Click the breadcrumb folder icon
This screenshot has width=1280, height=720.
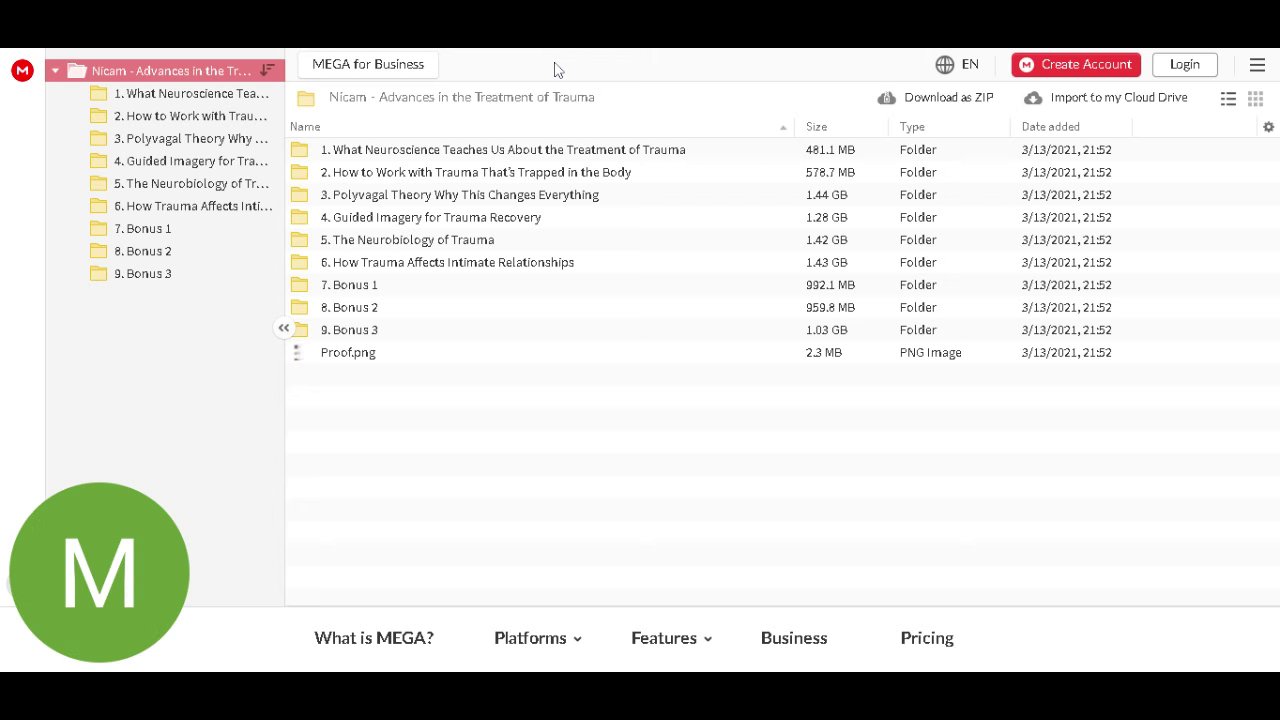(306, 98)
